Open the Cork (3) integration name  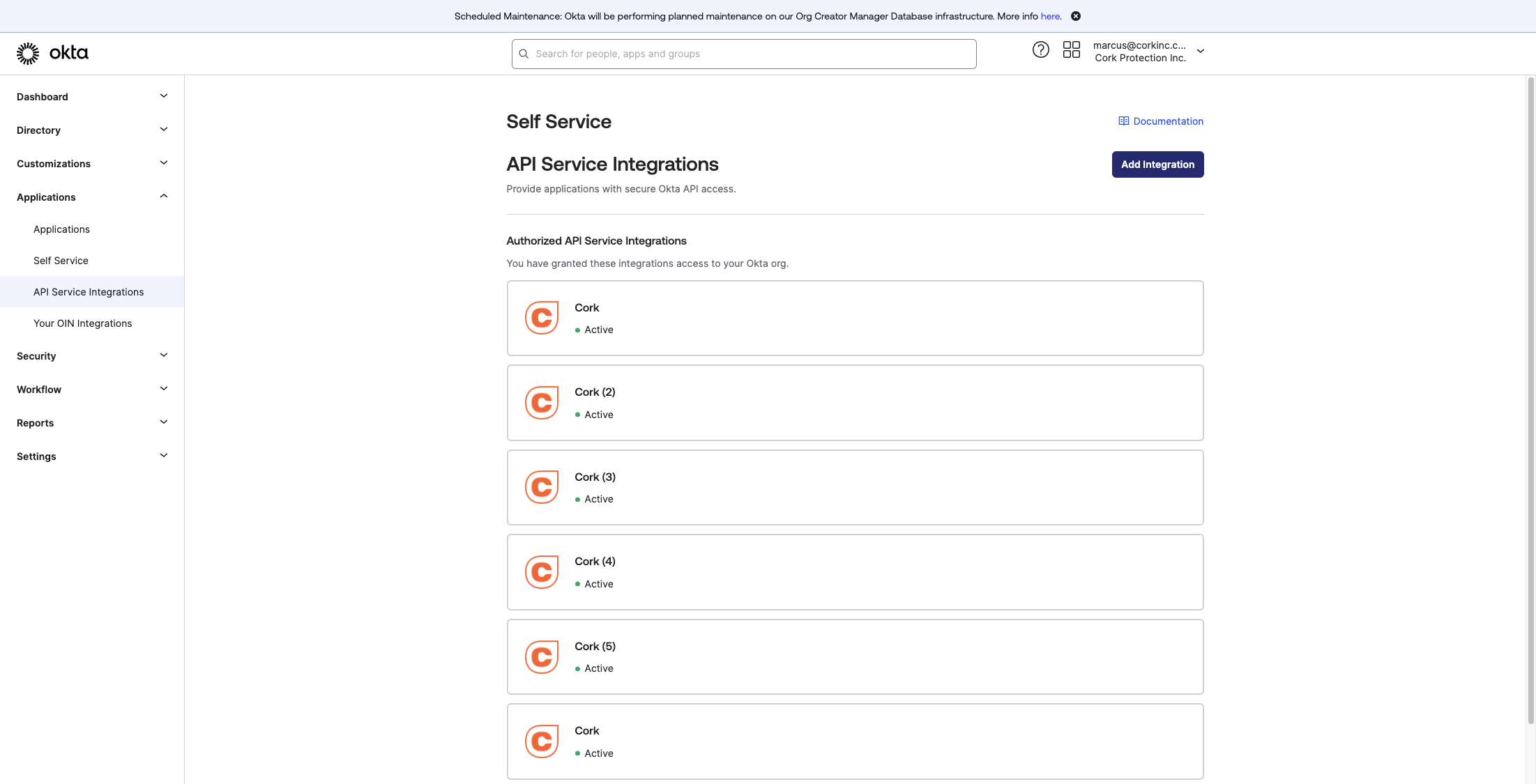click(595, 477)
